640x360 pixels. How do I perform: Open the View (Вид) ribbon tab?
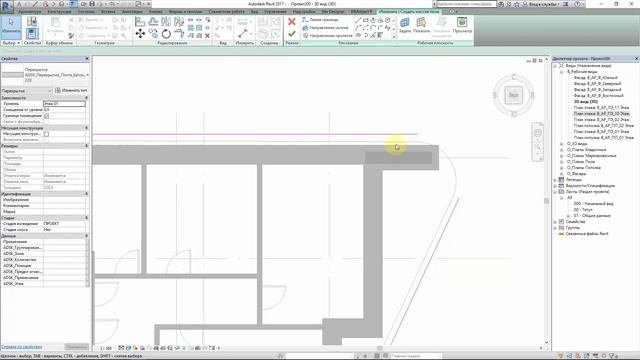pos(254,12)
